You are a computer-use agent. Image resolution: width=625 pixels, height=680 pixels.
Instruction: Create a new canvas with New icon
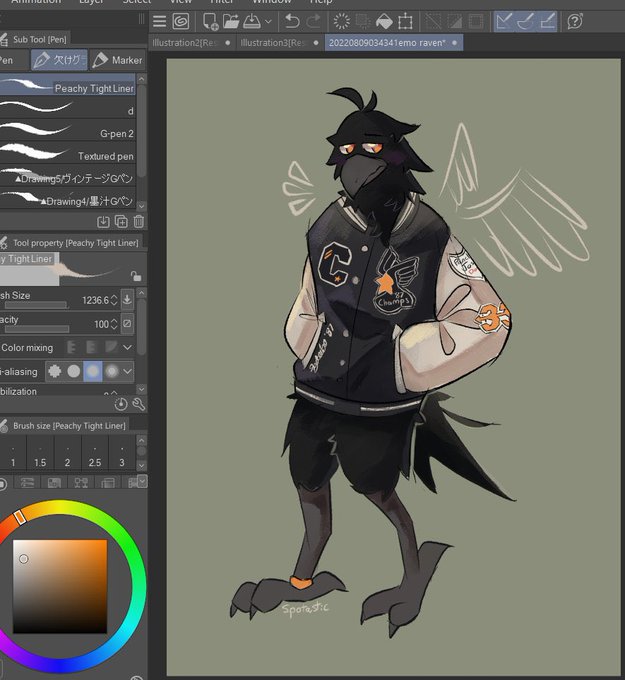click(x=211, y=21)
